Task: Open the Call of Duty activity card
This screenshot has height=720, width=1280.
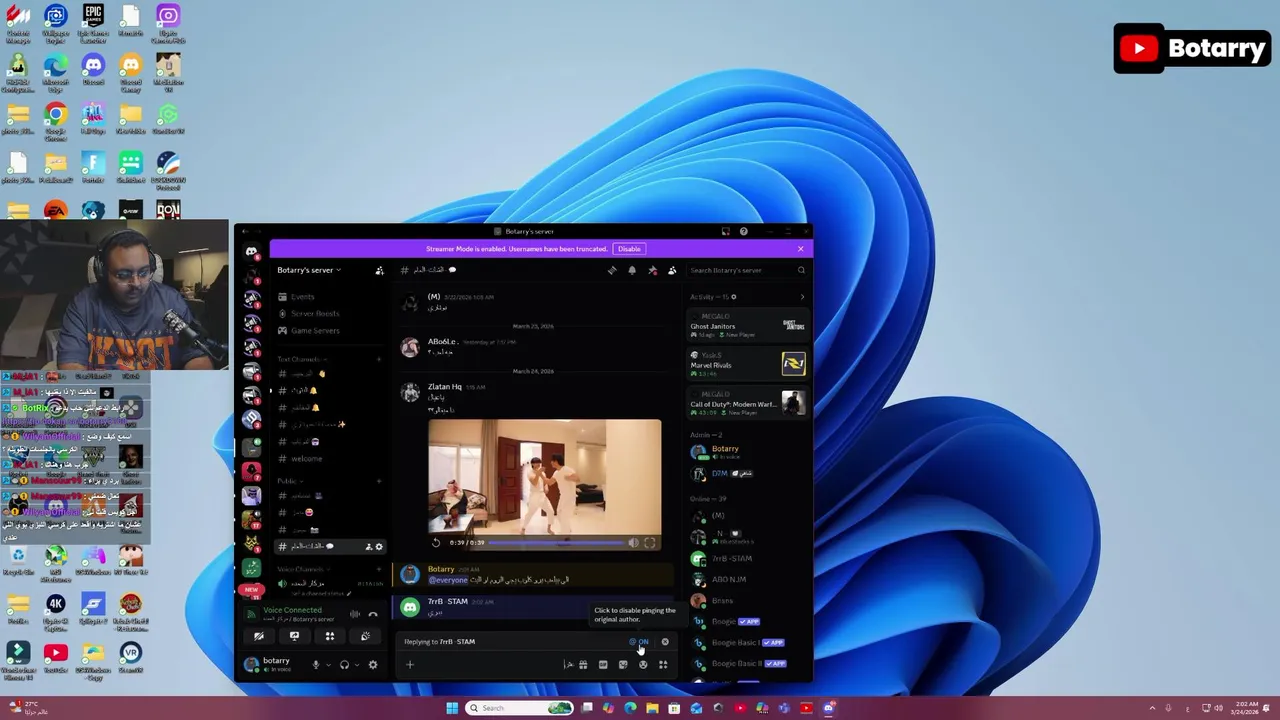Action: (x=747, y=404)
